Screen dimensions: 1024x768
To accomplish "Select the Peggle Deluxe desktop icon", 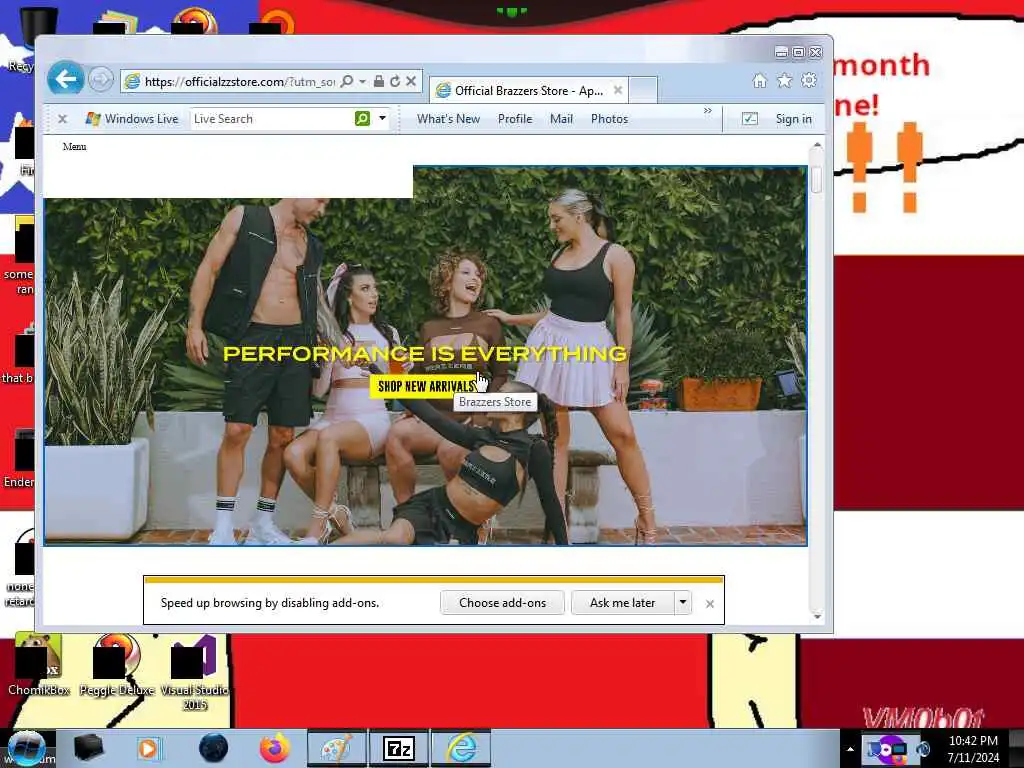I will pyautogui.click(x=117, y=665).
